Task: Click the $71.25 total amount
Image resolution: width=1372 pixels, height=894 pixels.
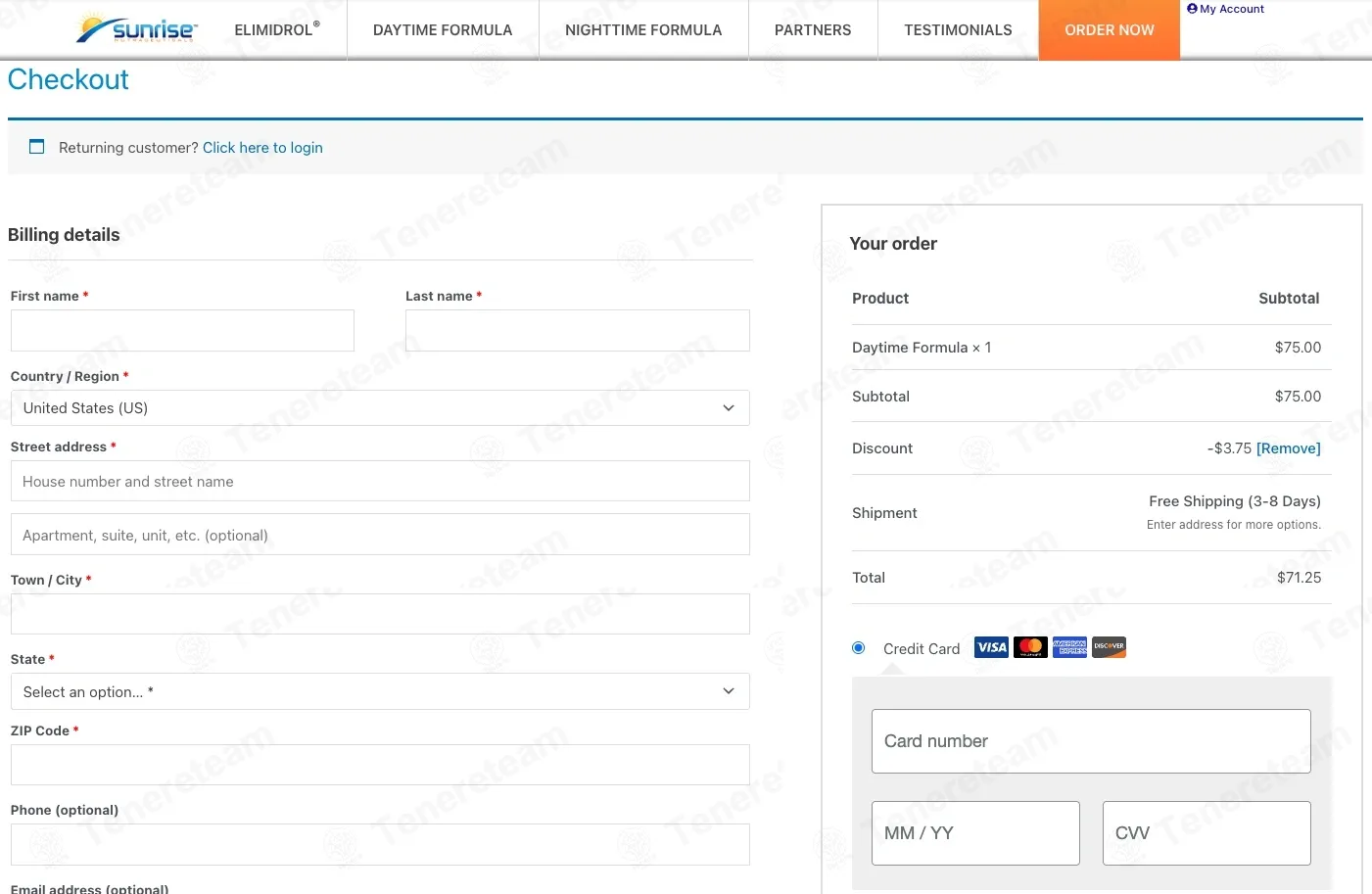Action: [x=1299, y=578]
